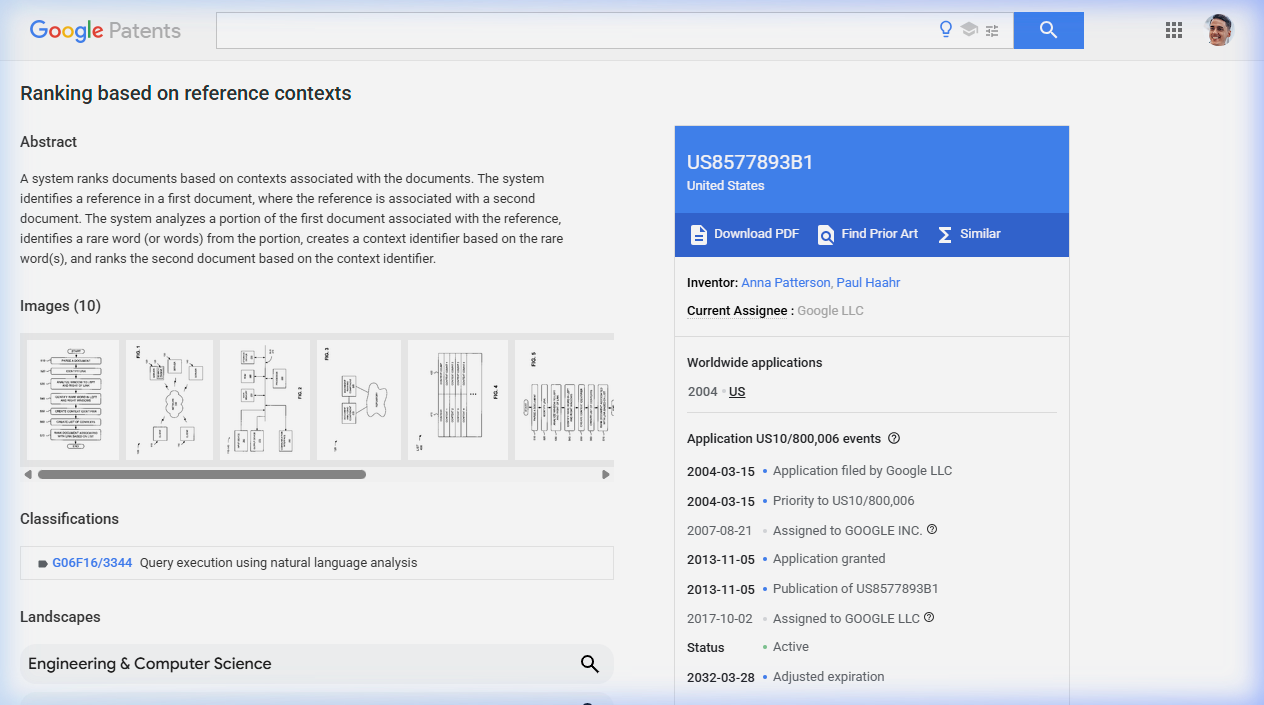Image resolution: width=1264 pixels, height=705 pixels.
Task: Search the Engineering & Computer Science landscape
Action: click(x=590, y=663)
